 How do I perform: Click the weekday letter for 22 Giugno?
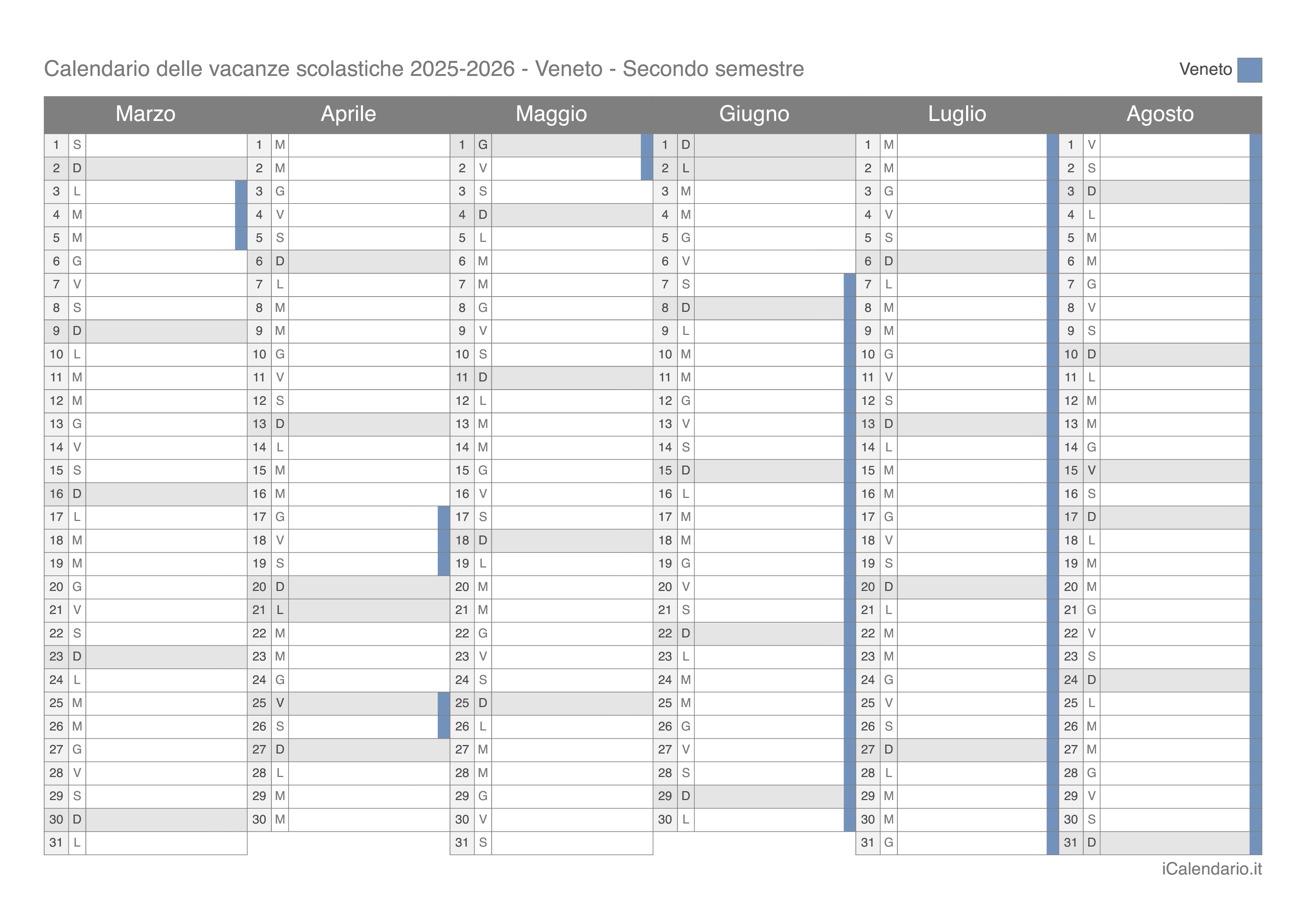tap(685, 633)
